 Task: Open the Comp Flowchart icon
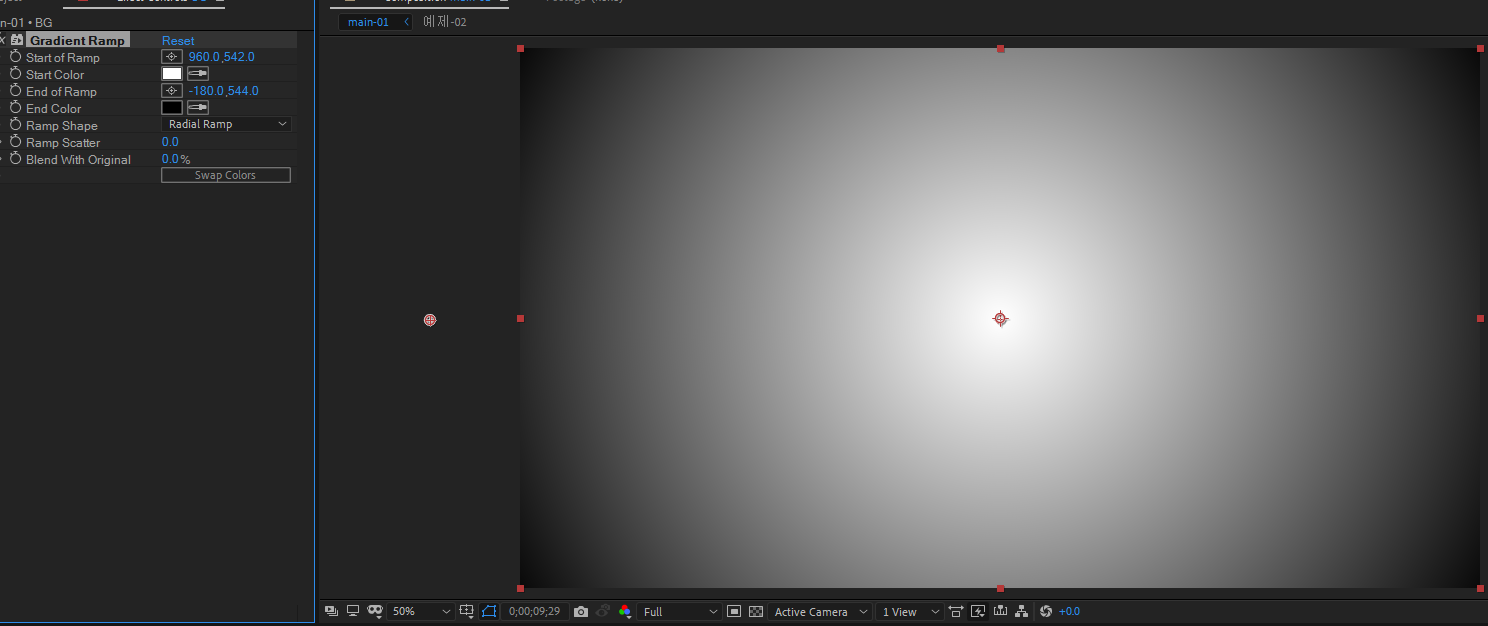pos(1021,611)
